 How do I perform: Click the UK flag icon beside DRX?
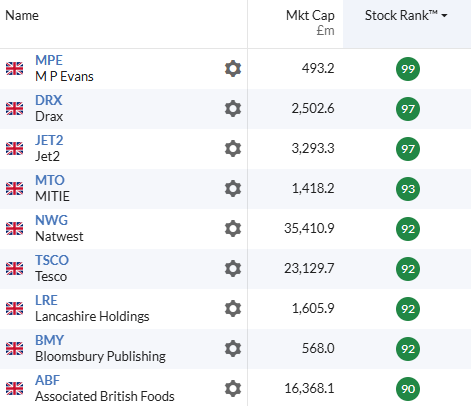click(x=15, y=109)
